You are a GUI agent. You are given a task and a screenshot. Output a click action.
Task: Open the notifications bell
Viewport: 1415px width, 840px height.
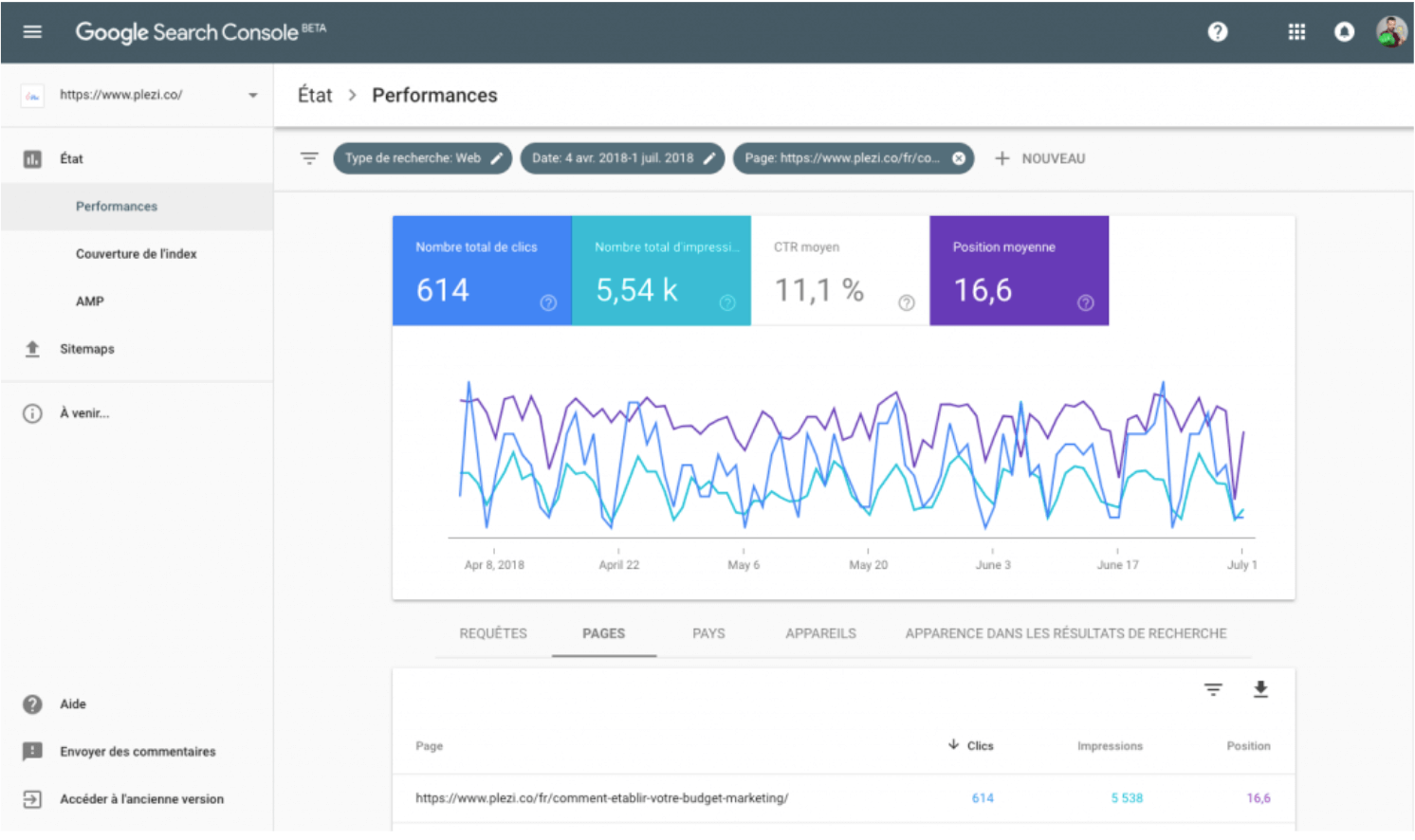tap(1344, 32)
